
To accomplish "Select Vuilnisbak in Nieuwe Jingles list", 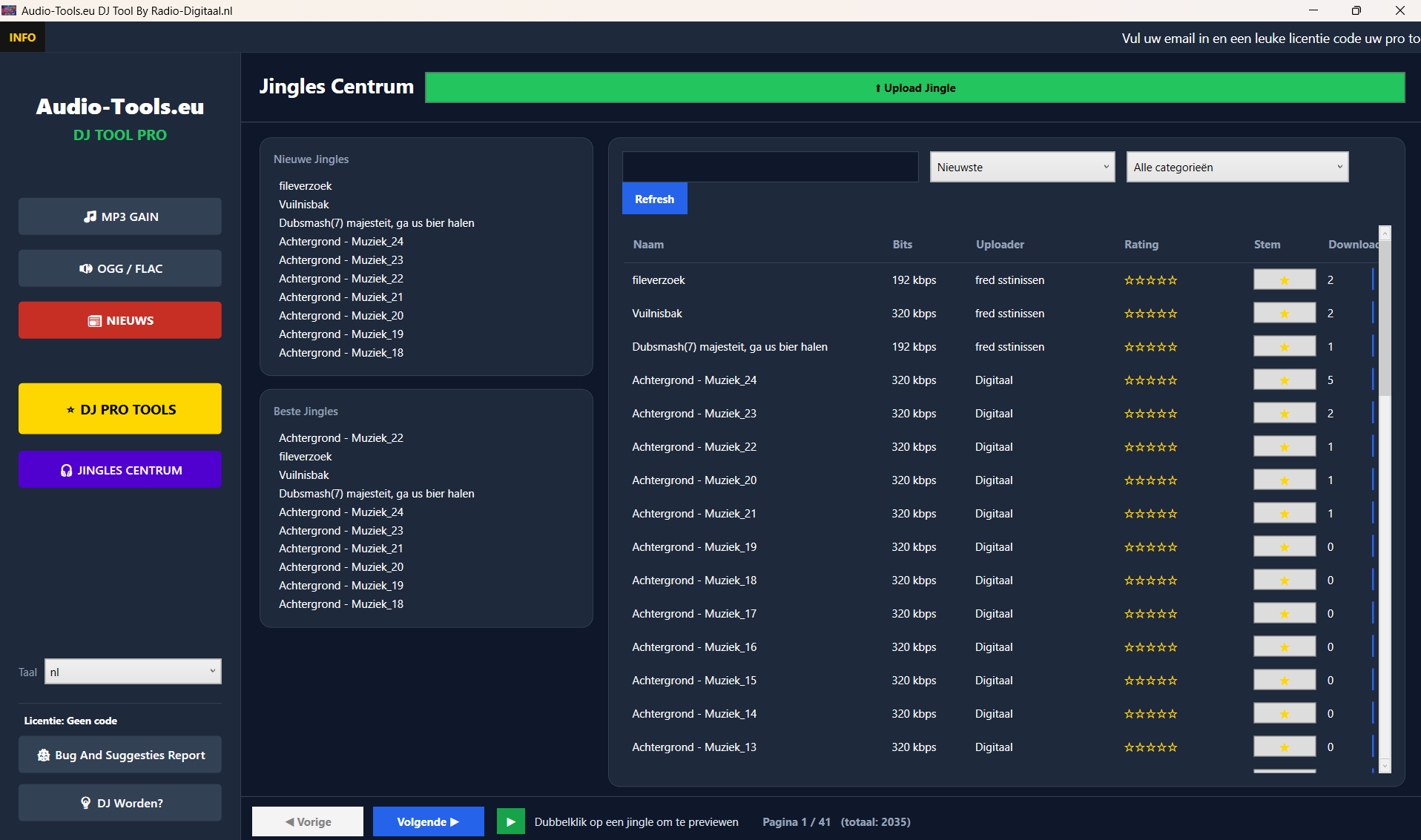I will coord(303,204).
